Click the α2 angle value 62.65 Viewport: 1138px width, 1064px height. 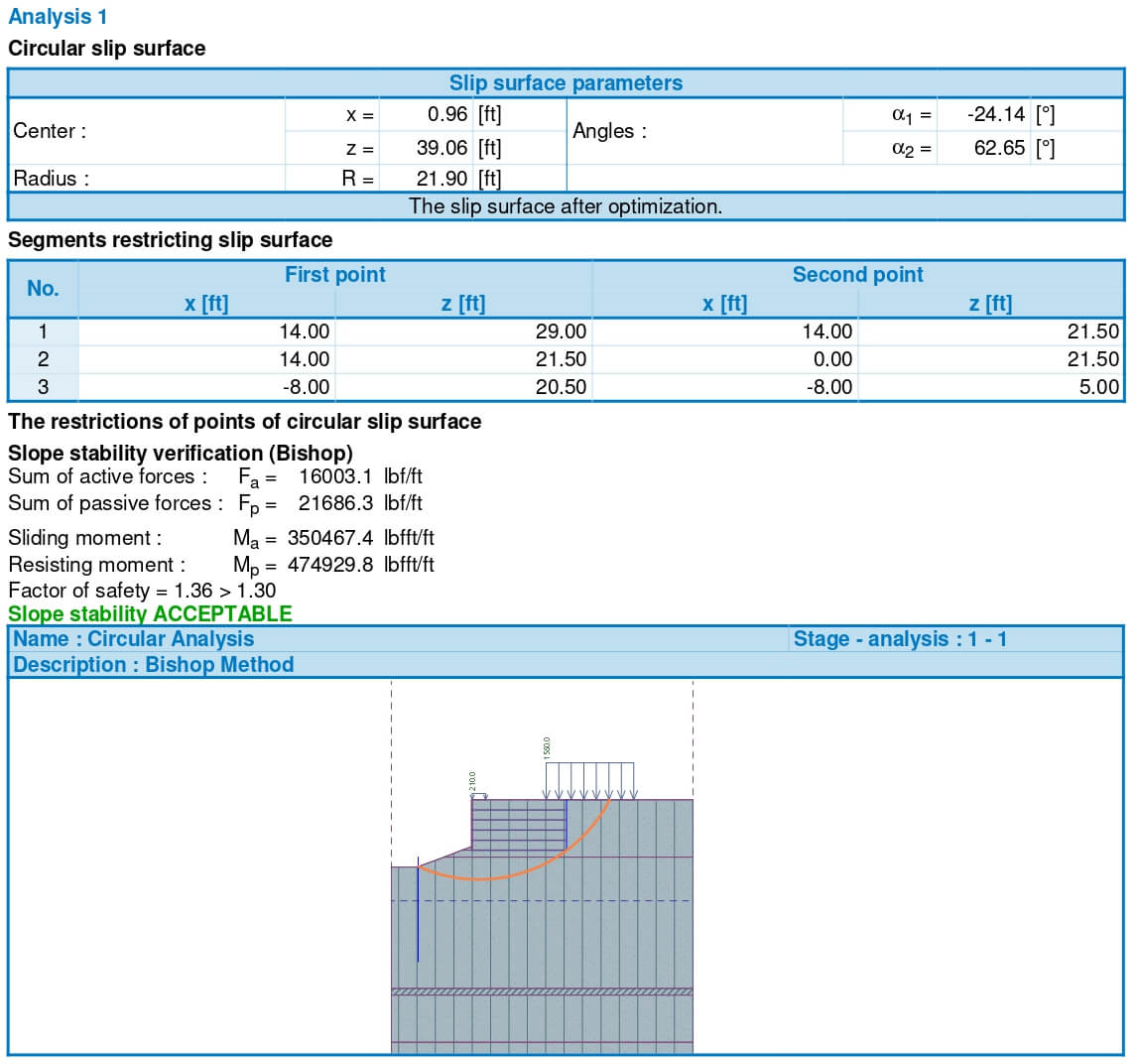pyautogui.click(x=999, y=148)
